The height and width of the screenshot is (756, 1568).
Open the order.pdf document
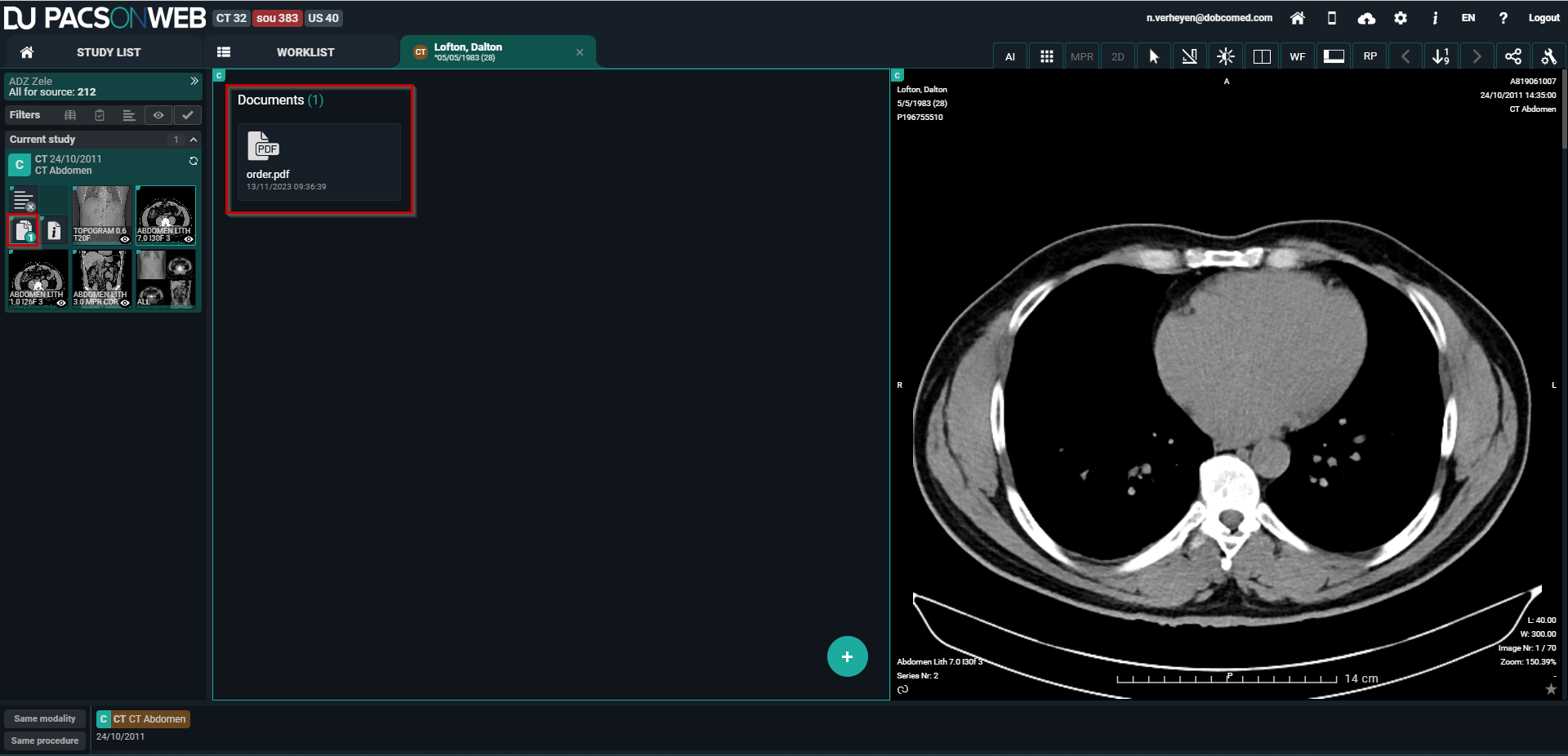point(318,162)
